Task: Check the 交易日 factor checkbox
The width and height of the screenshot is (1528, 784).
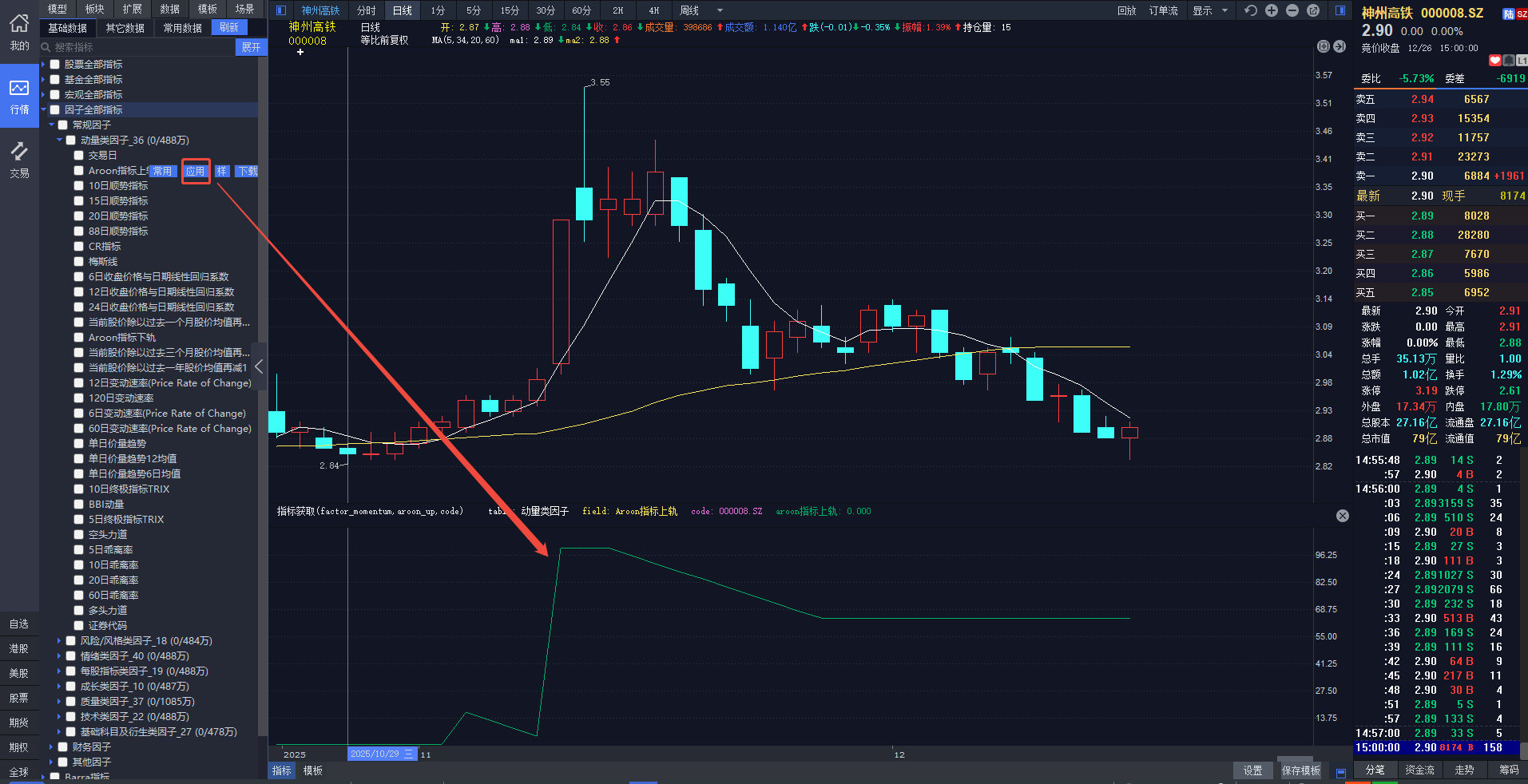Action: click(x=79, y=156)
